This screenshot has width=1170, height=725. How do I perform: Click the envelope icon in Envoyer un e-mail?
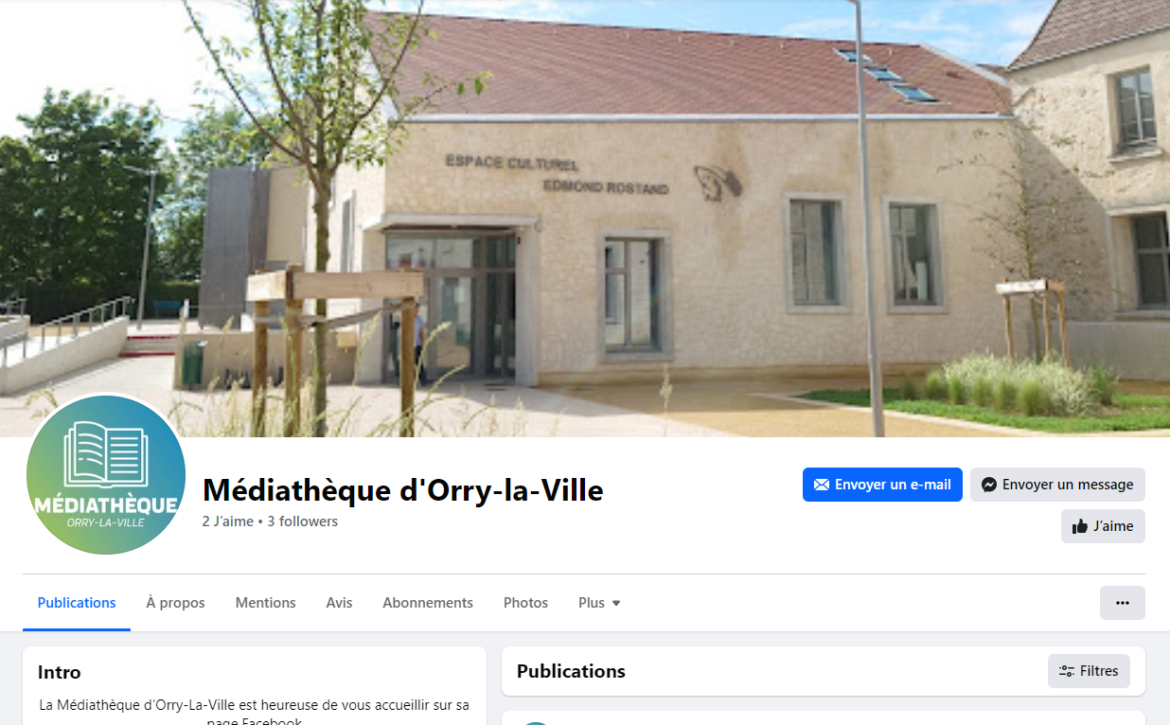point(822,485)
